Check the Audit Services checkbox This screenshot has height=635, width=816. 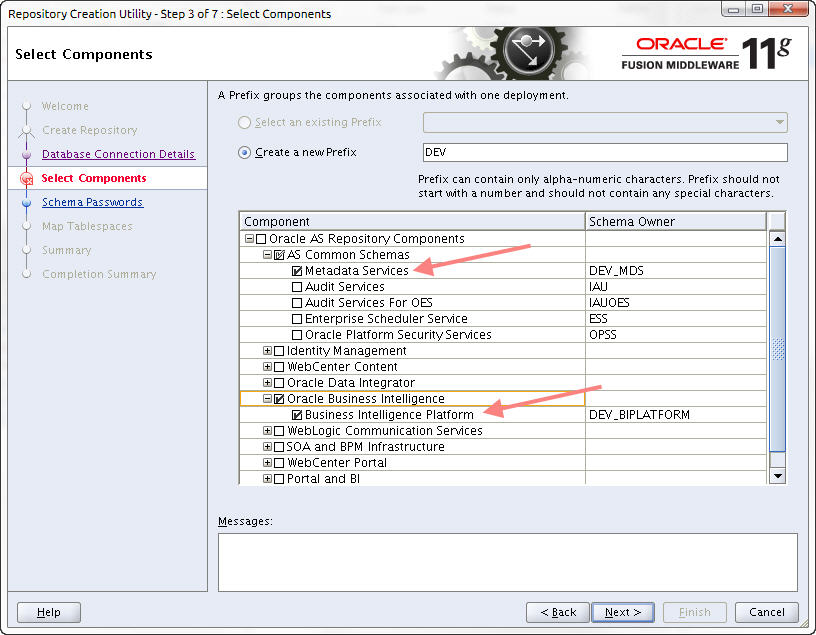click(297, 287)
